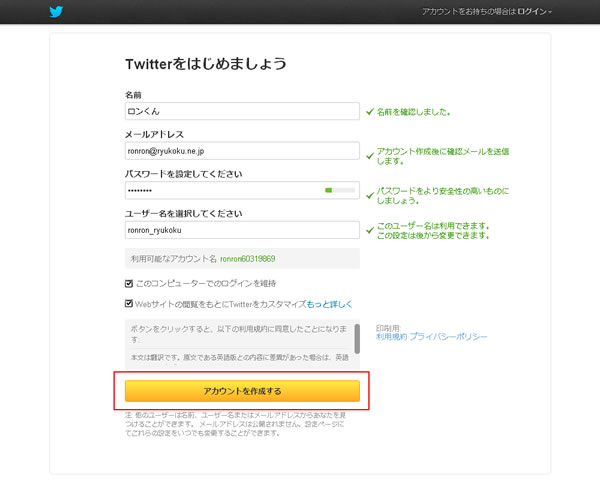Focus the 名前 input field
Viewport: 600px width, 492px height.
[242, 111]
